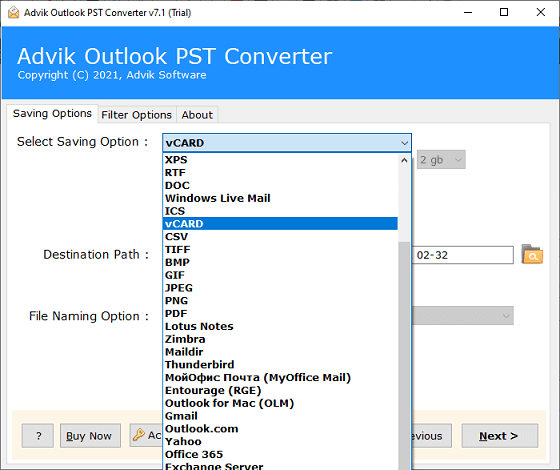Click the Buy Now button
Image resolution: width=560 pixels, height=470 pixels.
click(x=90, y=436)
